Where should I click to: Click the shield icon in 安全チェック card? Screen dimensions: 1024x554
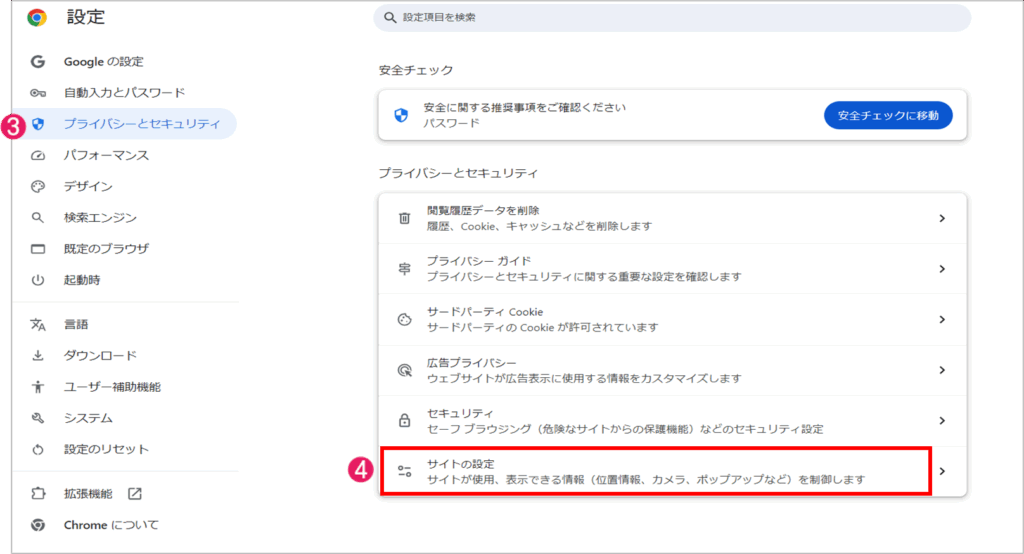click(x=401, y=115)
